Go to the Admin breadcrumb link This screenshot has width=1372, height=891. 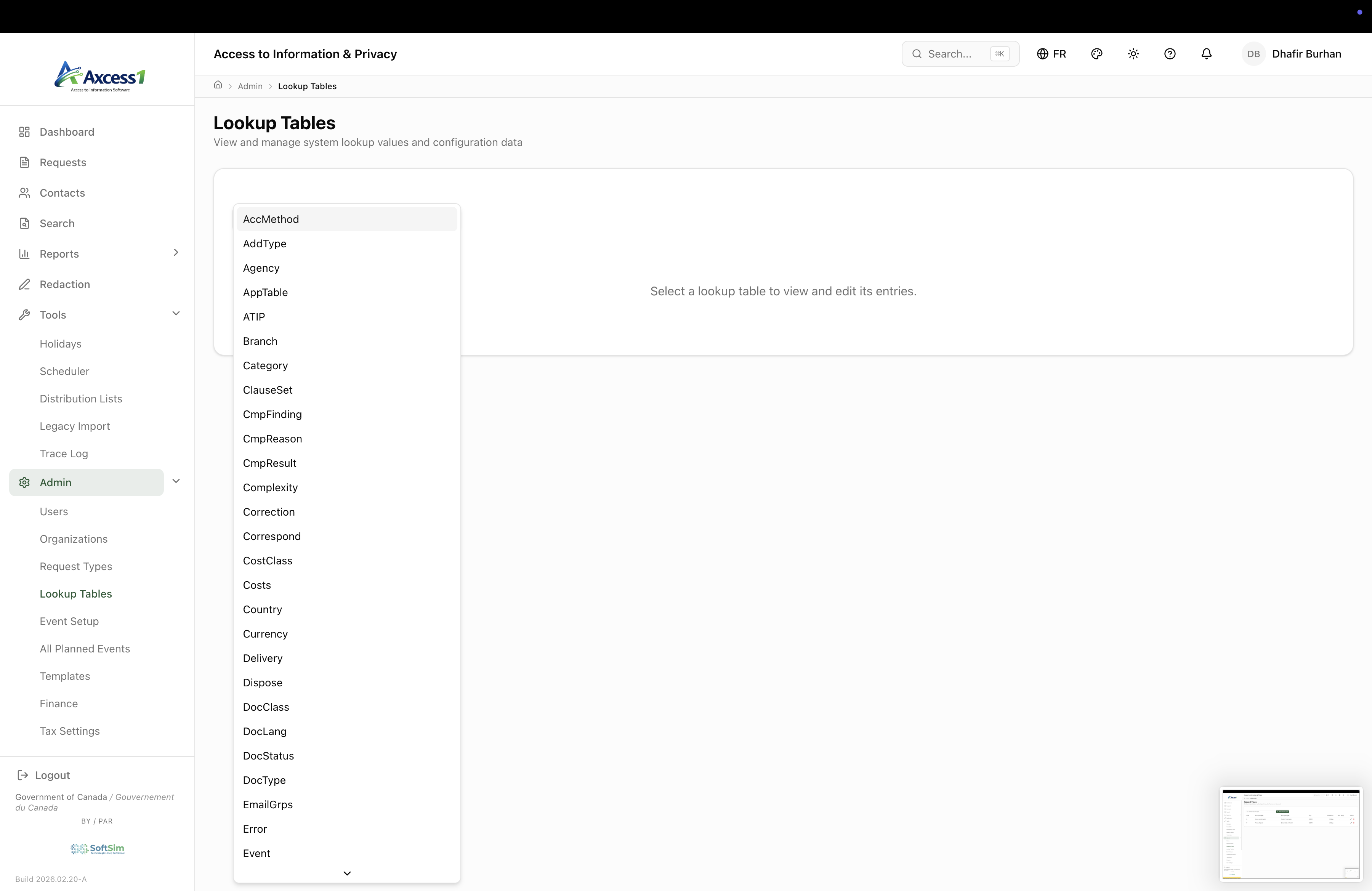click(250, 86)
